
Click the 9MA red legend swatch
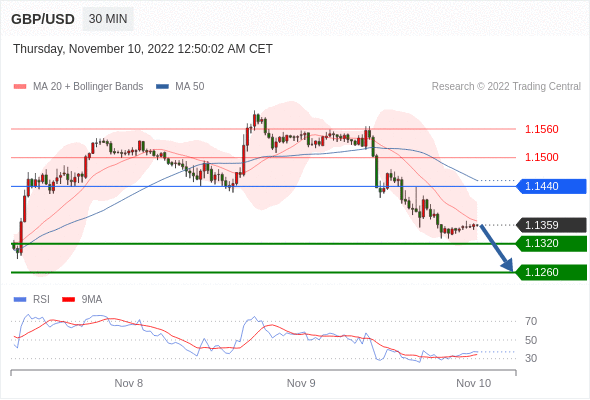pos(68,300)
